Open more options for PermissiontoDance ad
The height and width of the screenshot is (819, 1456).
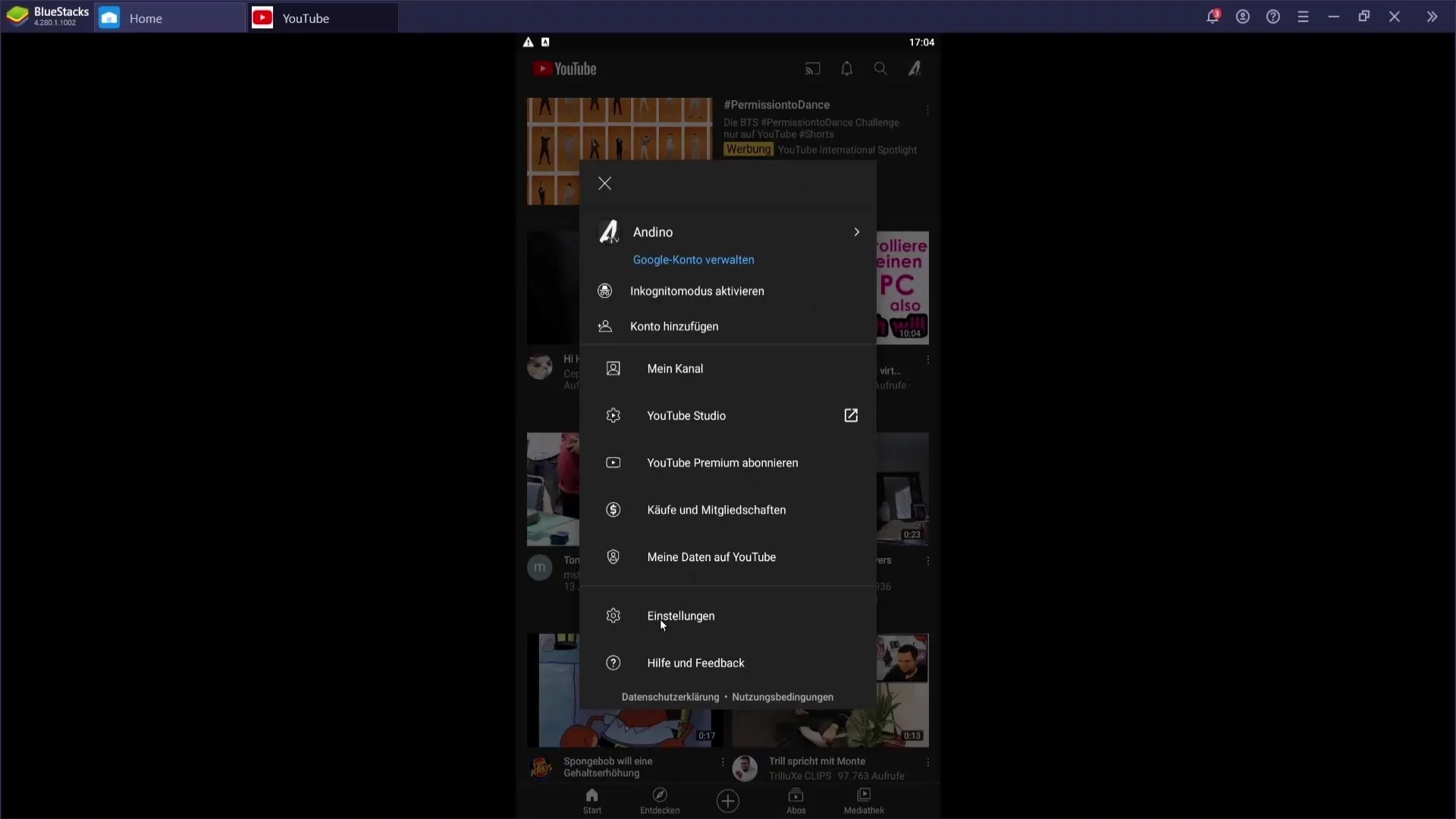(927, 111)
